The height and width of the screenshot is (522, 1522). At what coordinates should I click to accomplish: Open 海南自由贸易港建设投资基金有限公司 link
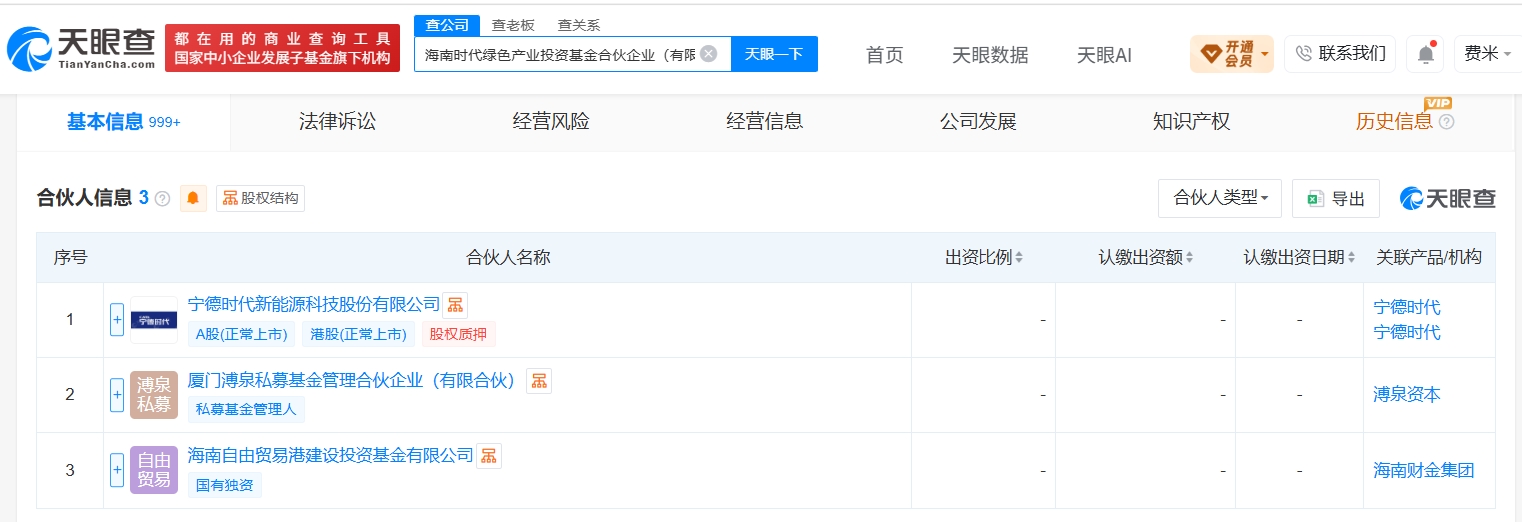pyautogui.click(x=331, y=455)
